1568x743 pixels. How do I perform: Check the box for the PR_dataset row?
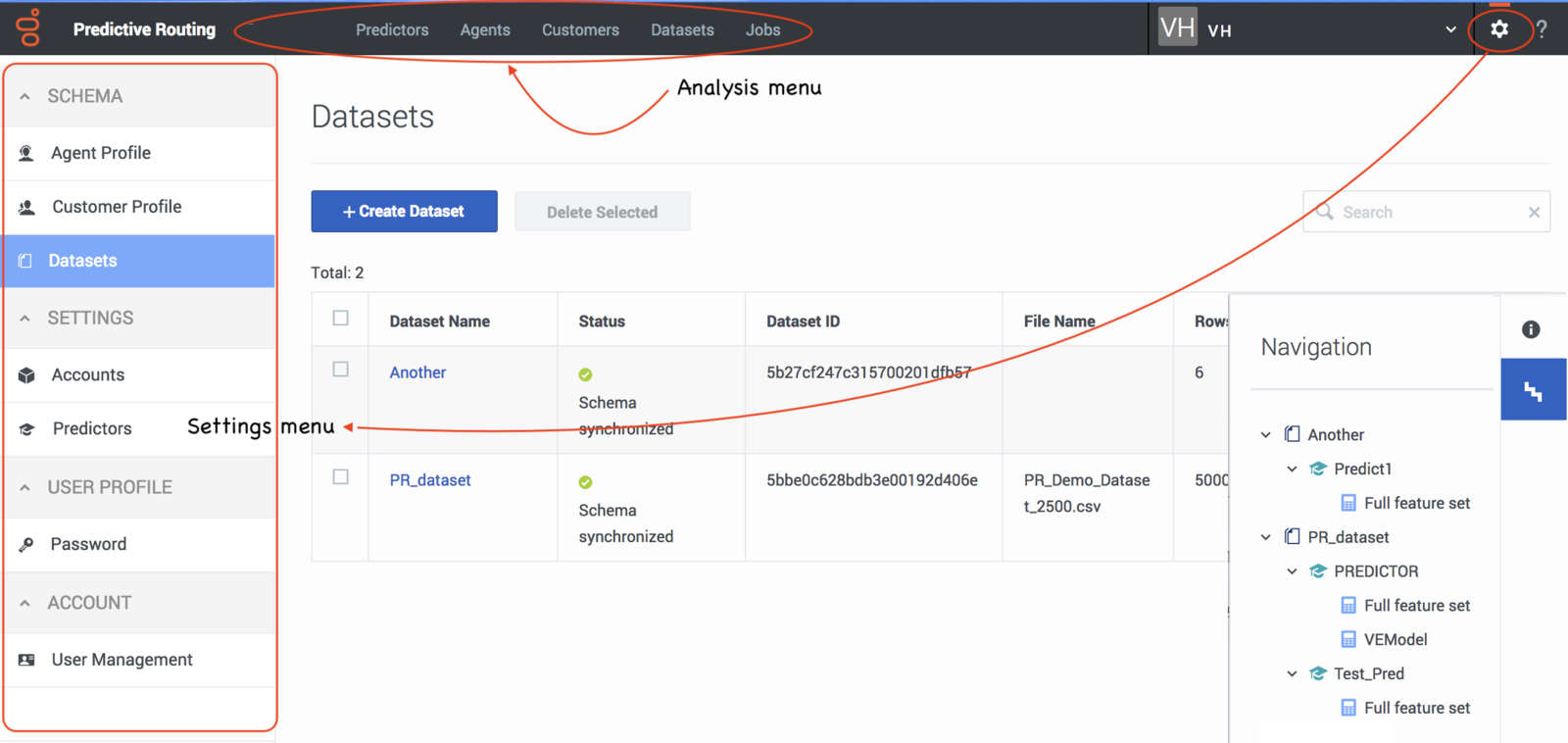(x=340, y=477)
